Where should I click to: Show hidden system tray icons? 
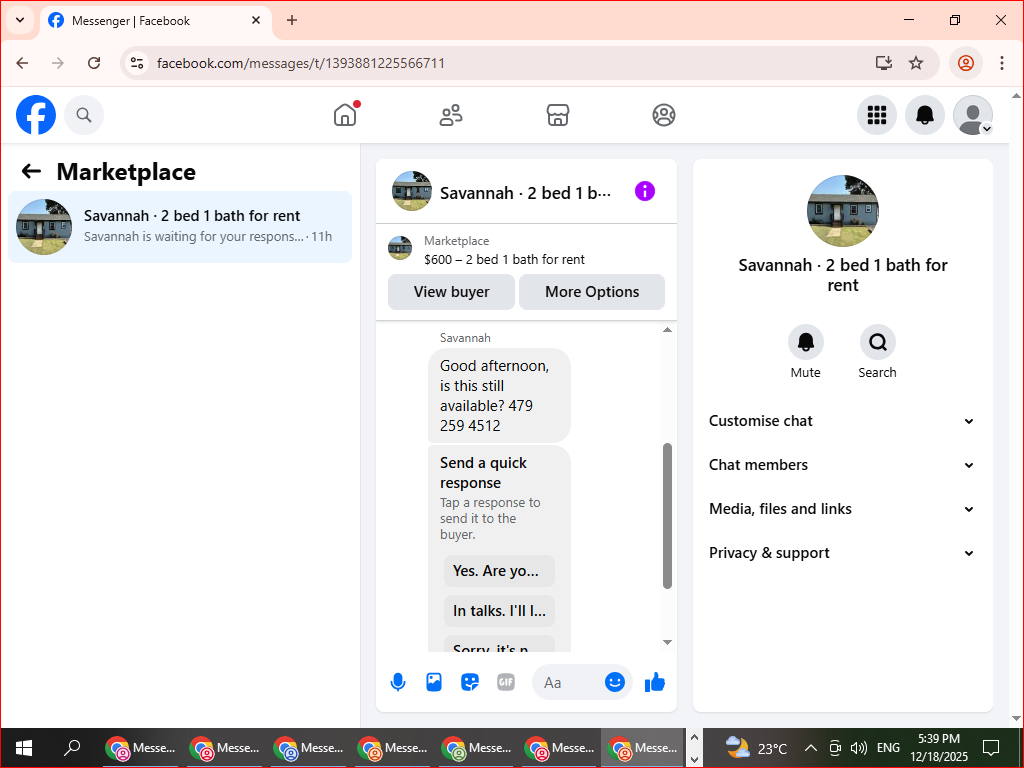(x=810, y=748)
